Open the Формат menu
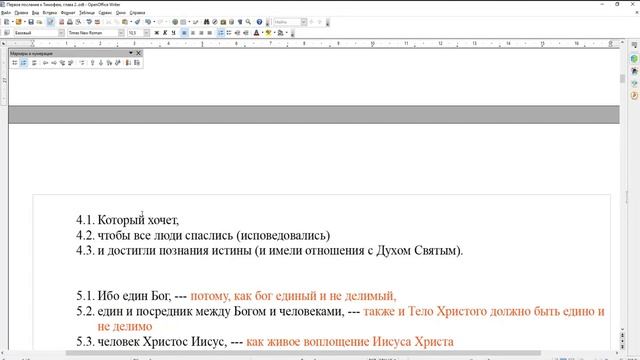 (x=68, y=13)
